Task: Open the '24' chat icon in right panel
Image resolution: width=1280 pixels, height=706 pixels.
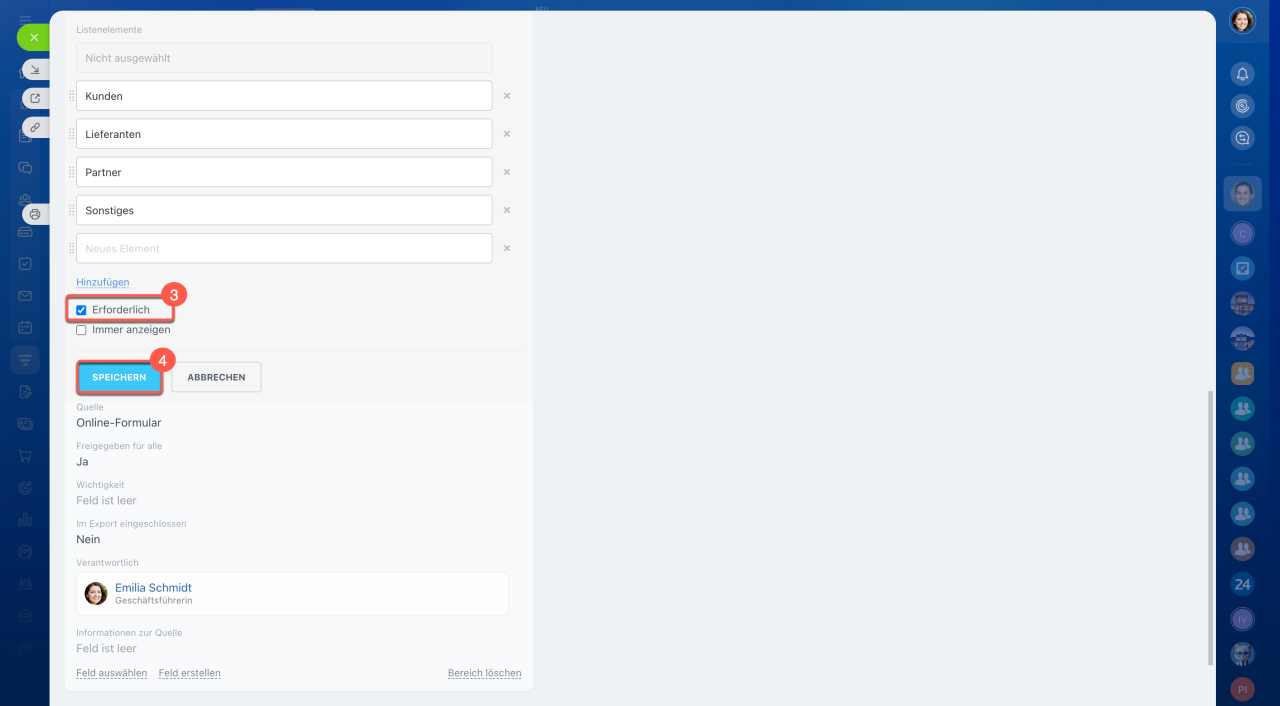Action: pos(1242,584)
